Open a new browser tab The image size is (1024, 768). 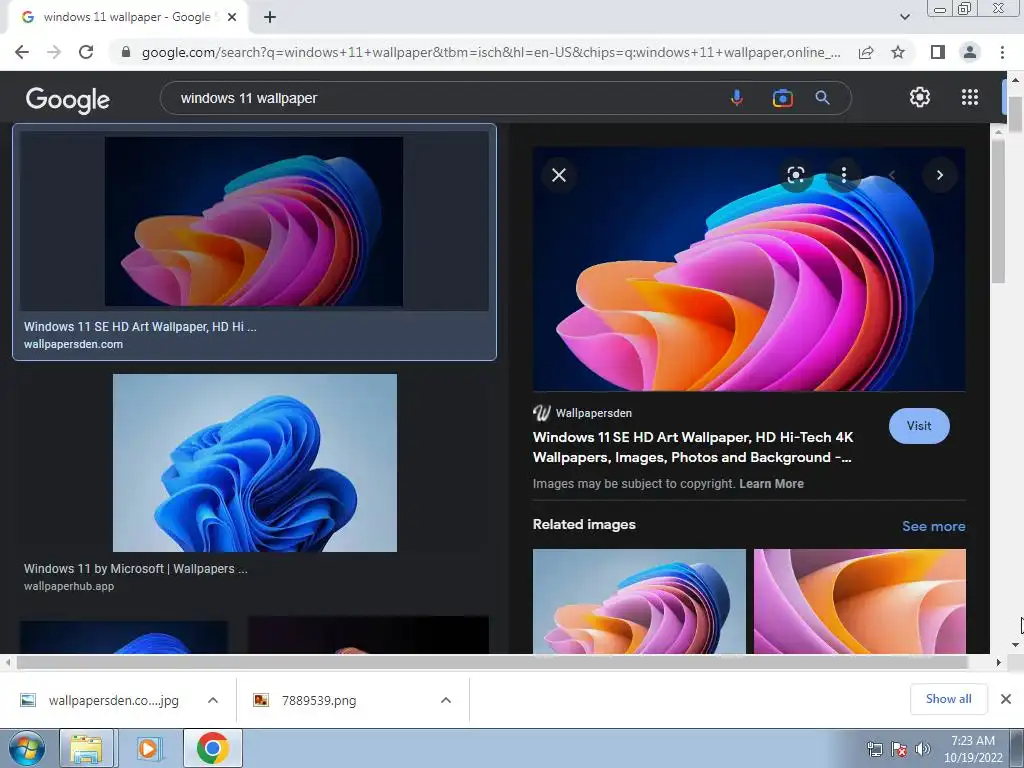click(x=270, y=18)
